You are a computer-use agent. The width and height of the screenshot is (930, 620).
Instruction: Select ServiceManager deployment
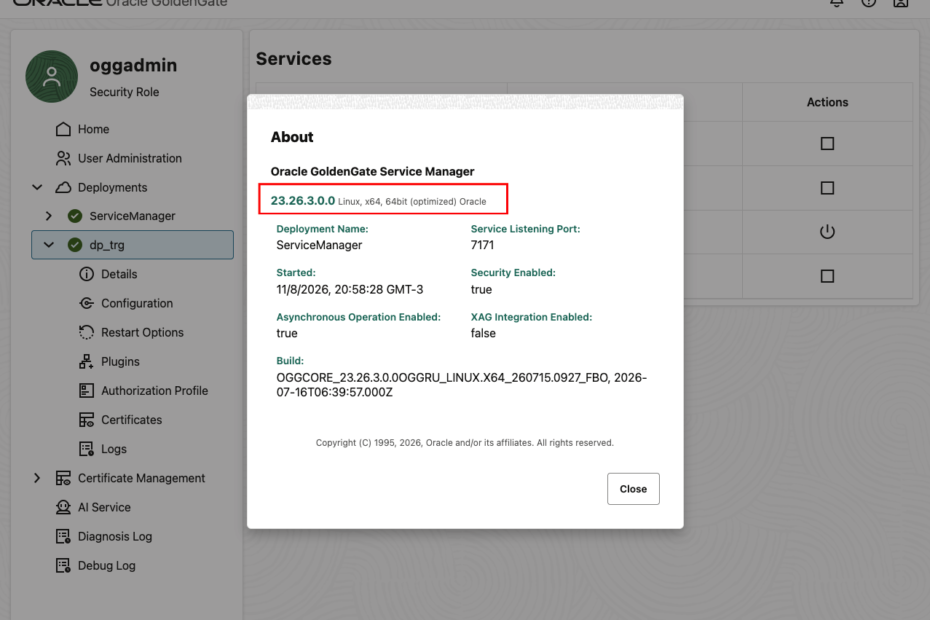132,216
